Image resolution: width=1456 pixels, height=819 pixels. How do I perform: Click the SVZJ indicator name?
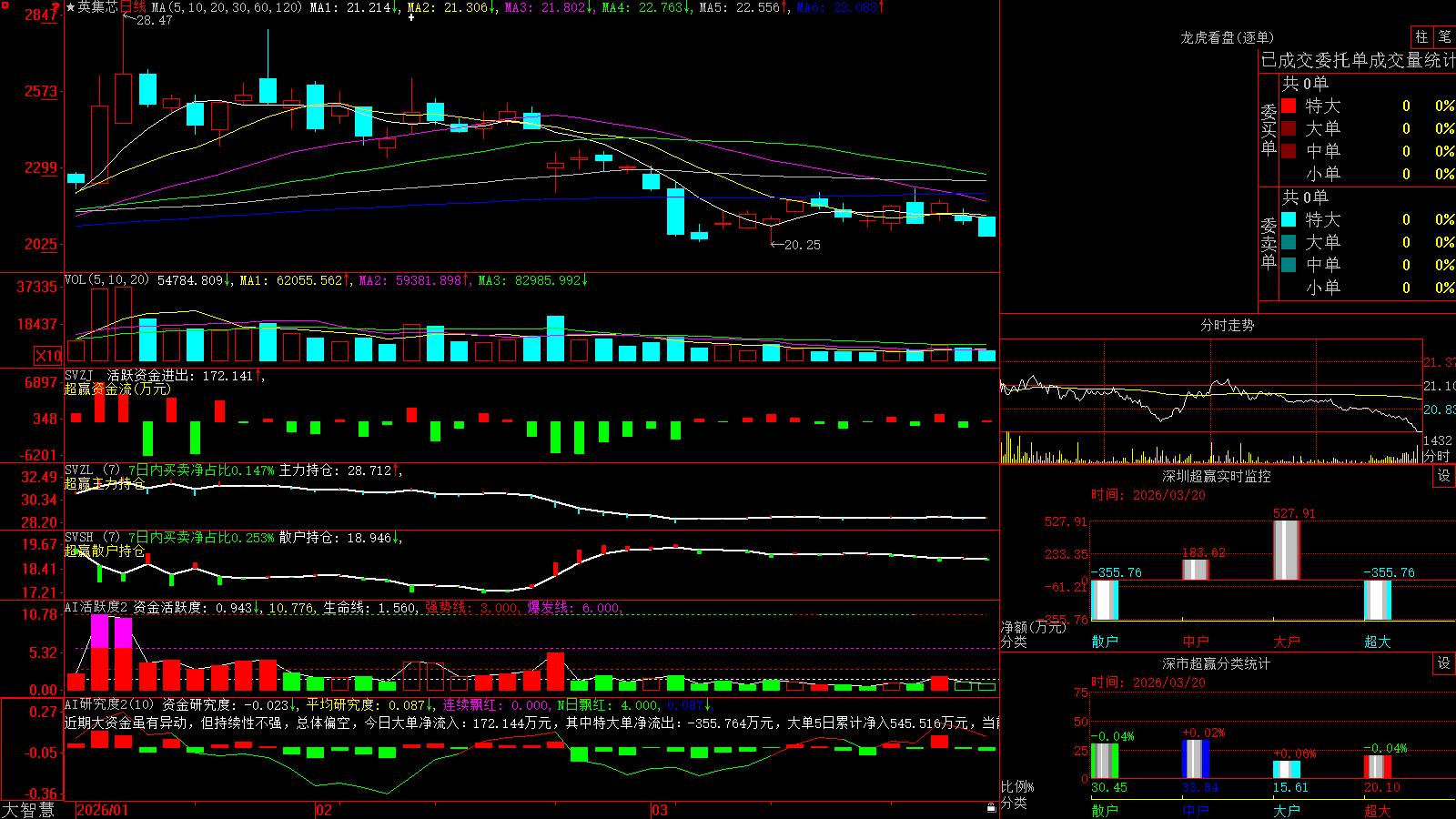pos(79,375)
